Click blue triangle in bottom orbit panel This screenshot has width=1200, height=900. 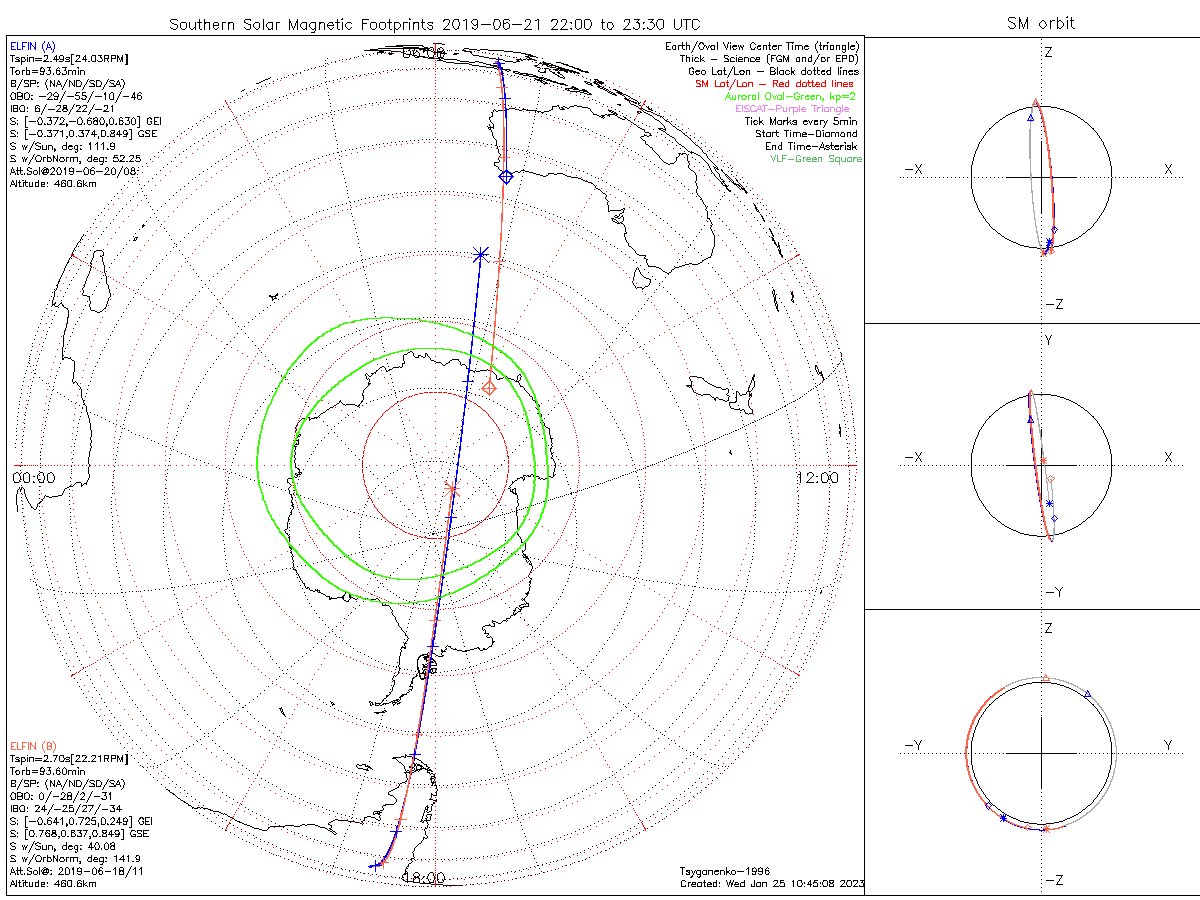(x=1087, y=693)
